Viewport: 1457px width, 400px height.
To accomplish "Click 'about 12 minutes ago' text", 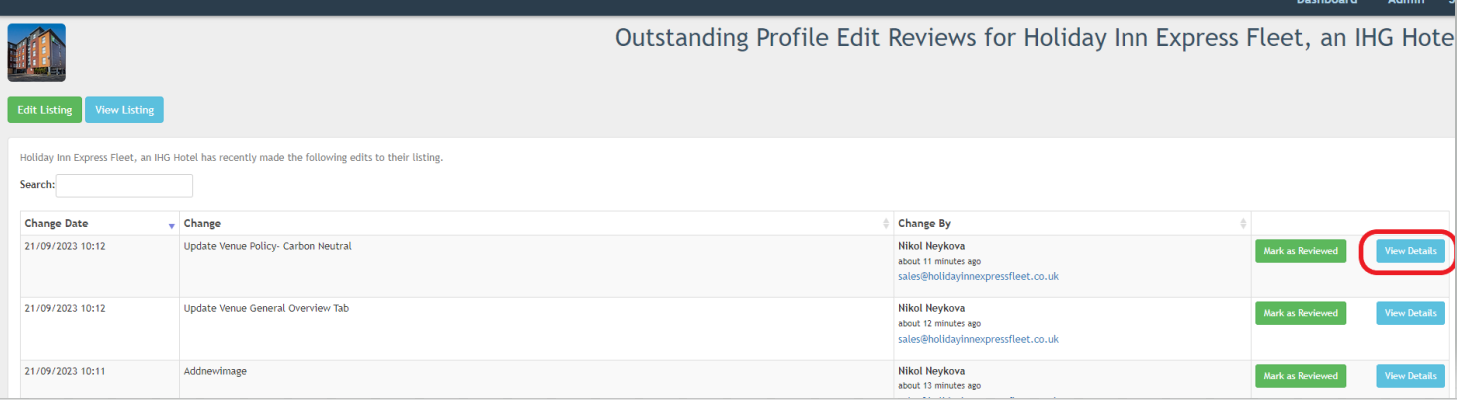I will point(939,324).
